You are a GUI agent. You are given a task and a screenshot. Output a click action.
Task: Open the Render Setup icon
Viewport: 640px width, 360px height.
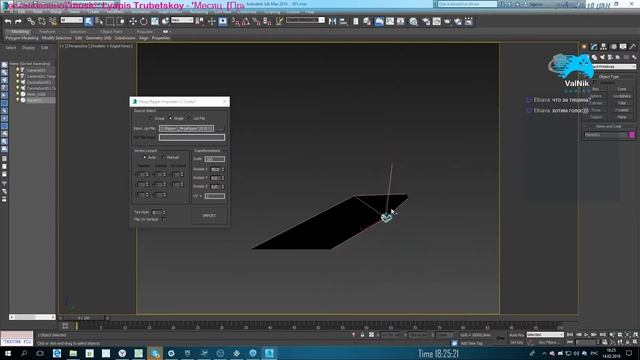pos(426,21)
